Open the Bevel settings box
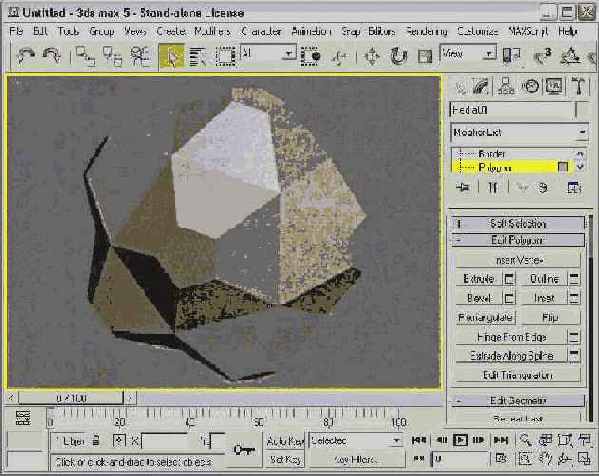The width and height of the screenshot is (599, 476). (x=508, y=298)
